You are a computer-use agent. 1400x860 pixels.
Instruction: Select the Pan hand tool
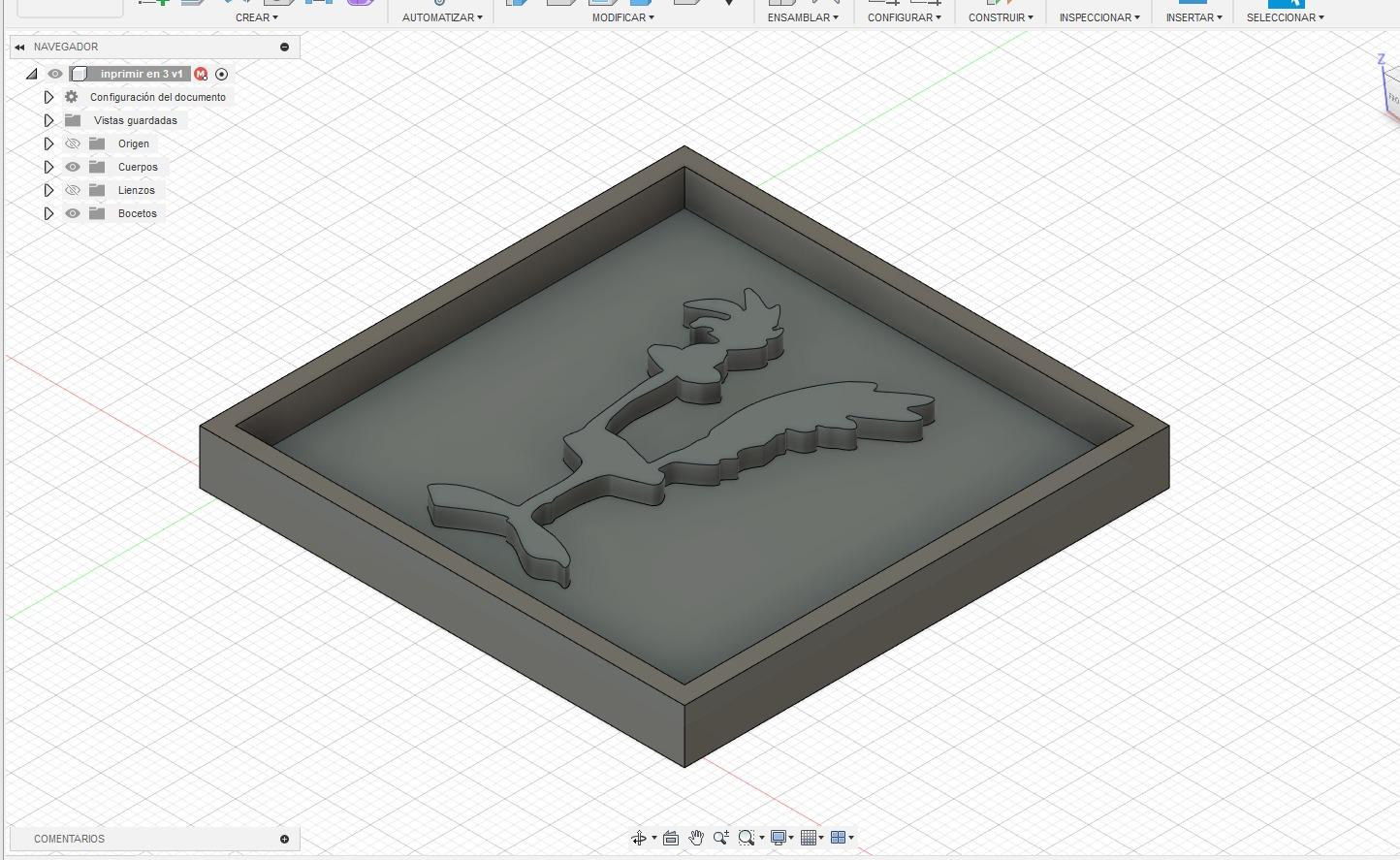(696, 838)
